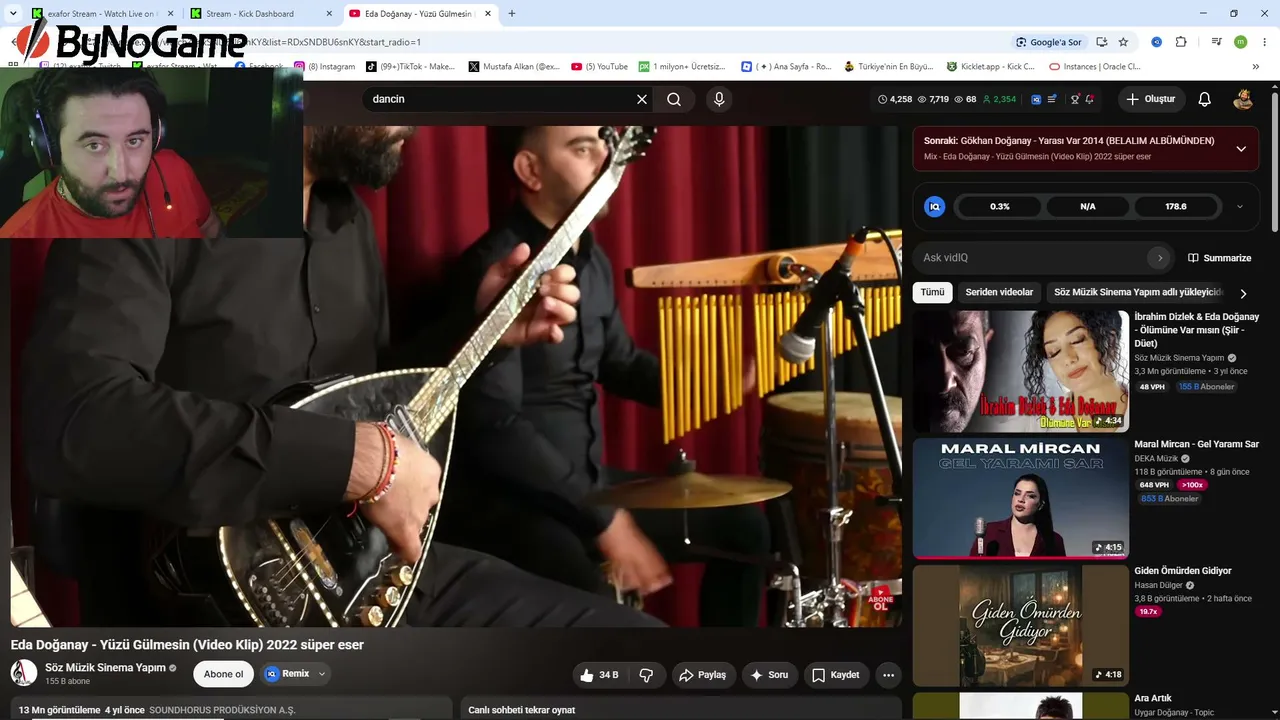This screenshot has width=1280, height=720.
Task: Dislike the video with thumbs down
Action: click(x=646, y=675)
